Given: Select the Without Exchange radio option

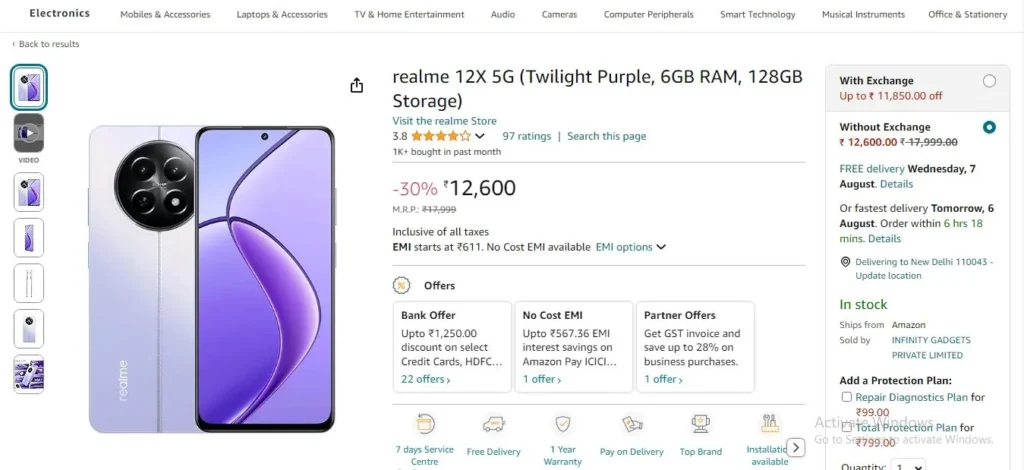Looking at the screenshot, I should click(x=989, y=127).
